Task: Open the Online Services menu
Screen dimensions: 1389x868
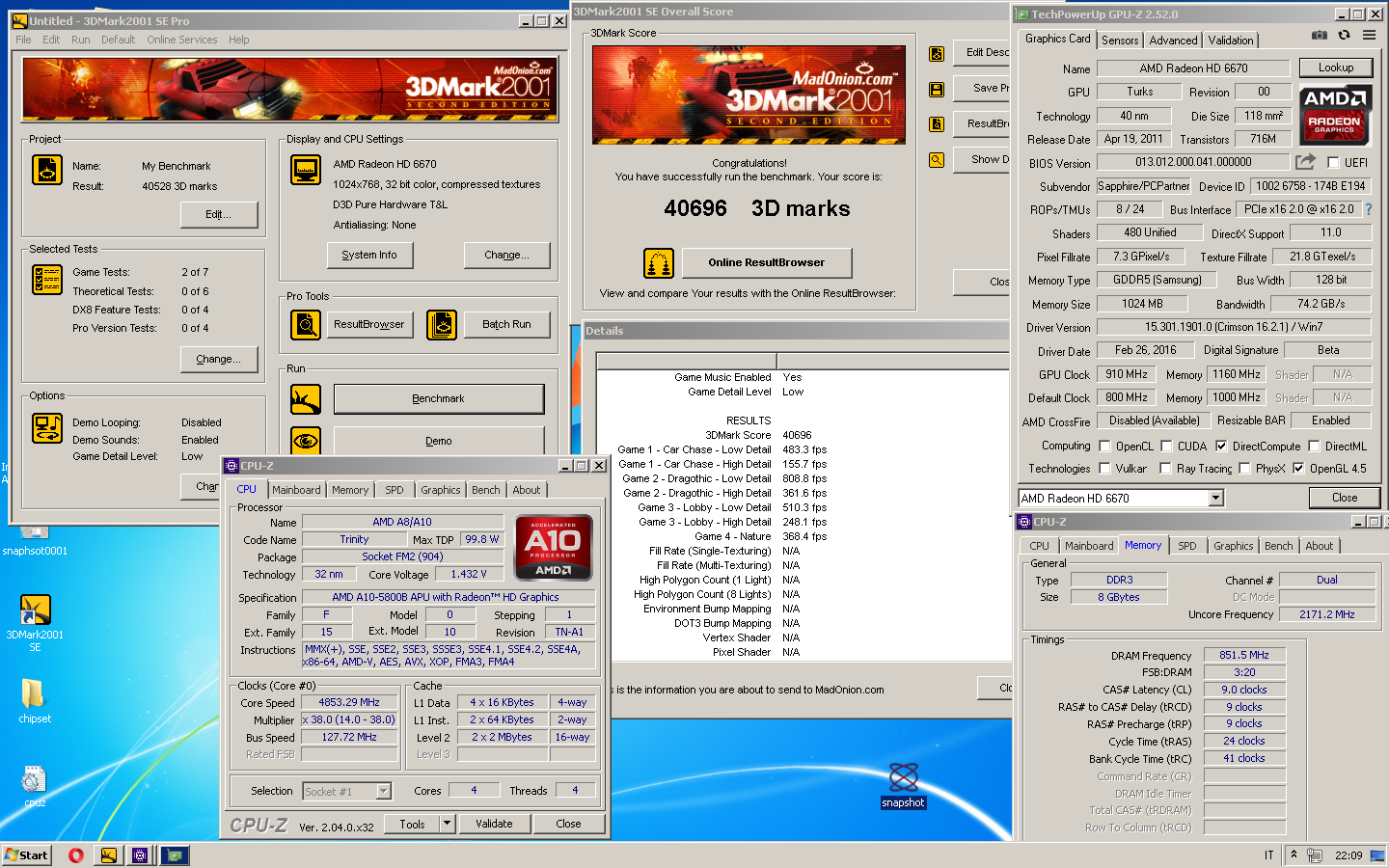Action: (182, 40)
